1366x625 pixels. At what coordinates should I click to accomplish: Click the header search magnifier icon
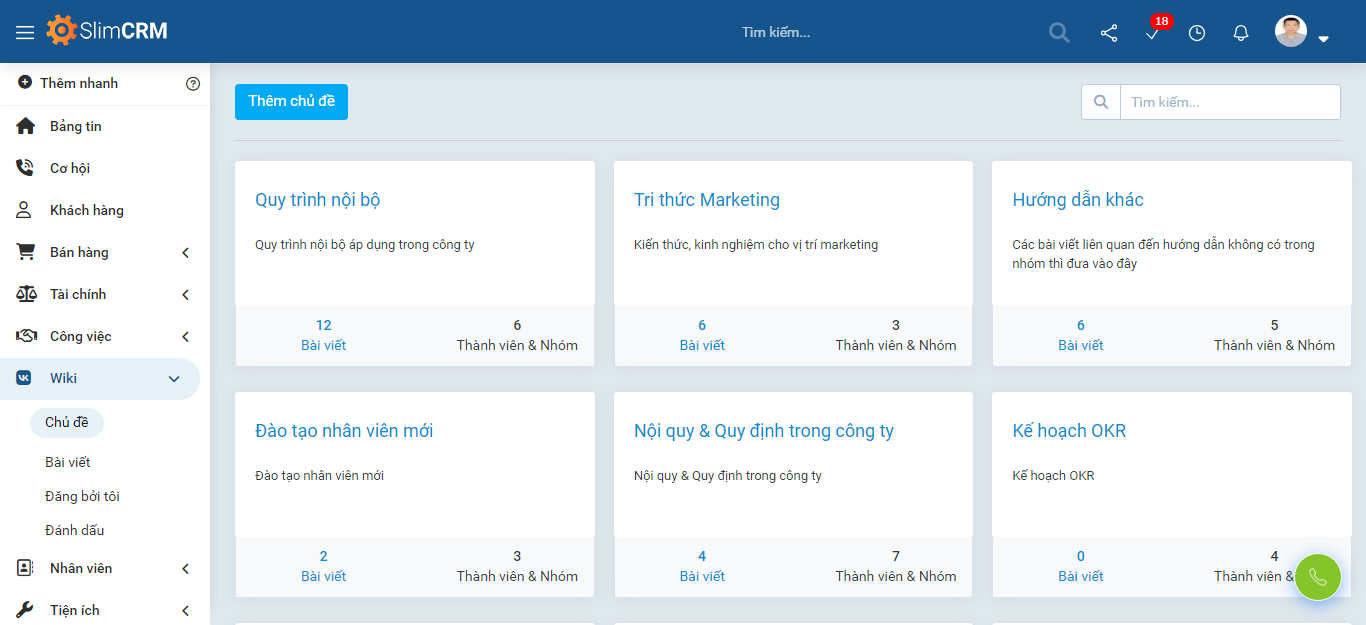[x=1059, y=33]
